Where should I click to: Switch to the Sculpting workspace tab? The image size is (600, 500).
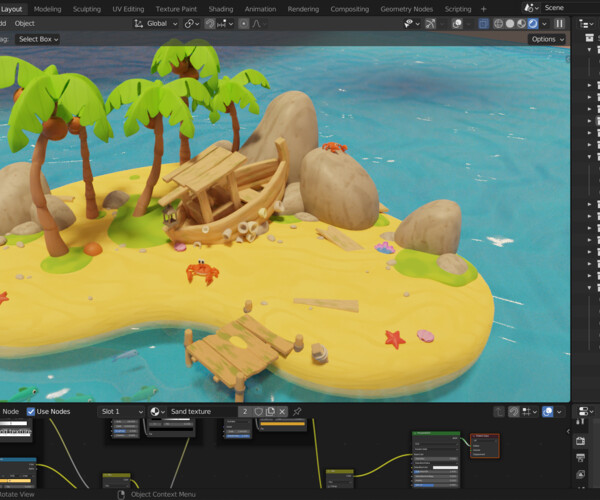click(87, 9)
